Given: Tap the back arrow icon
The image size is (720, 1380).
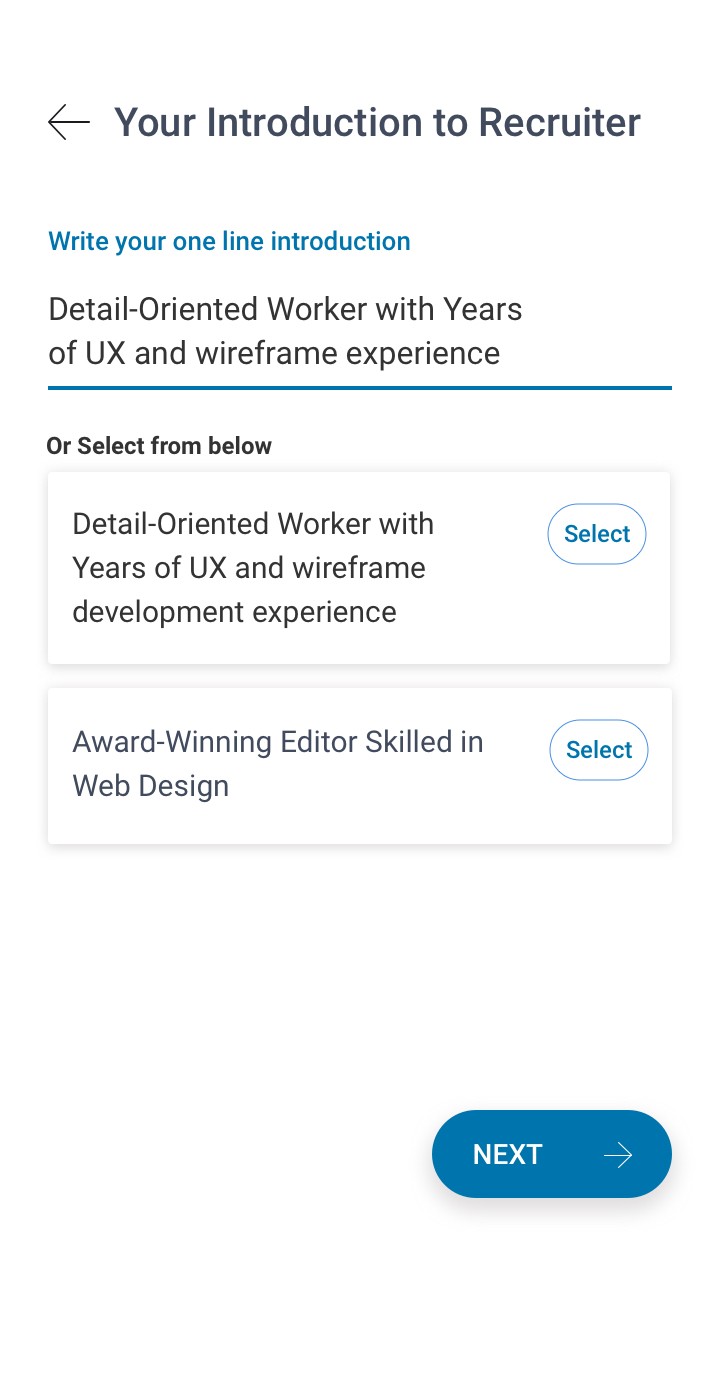Looking at the screenshot, I should coord(68,122).
